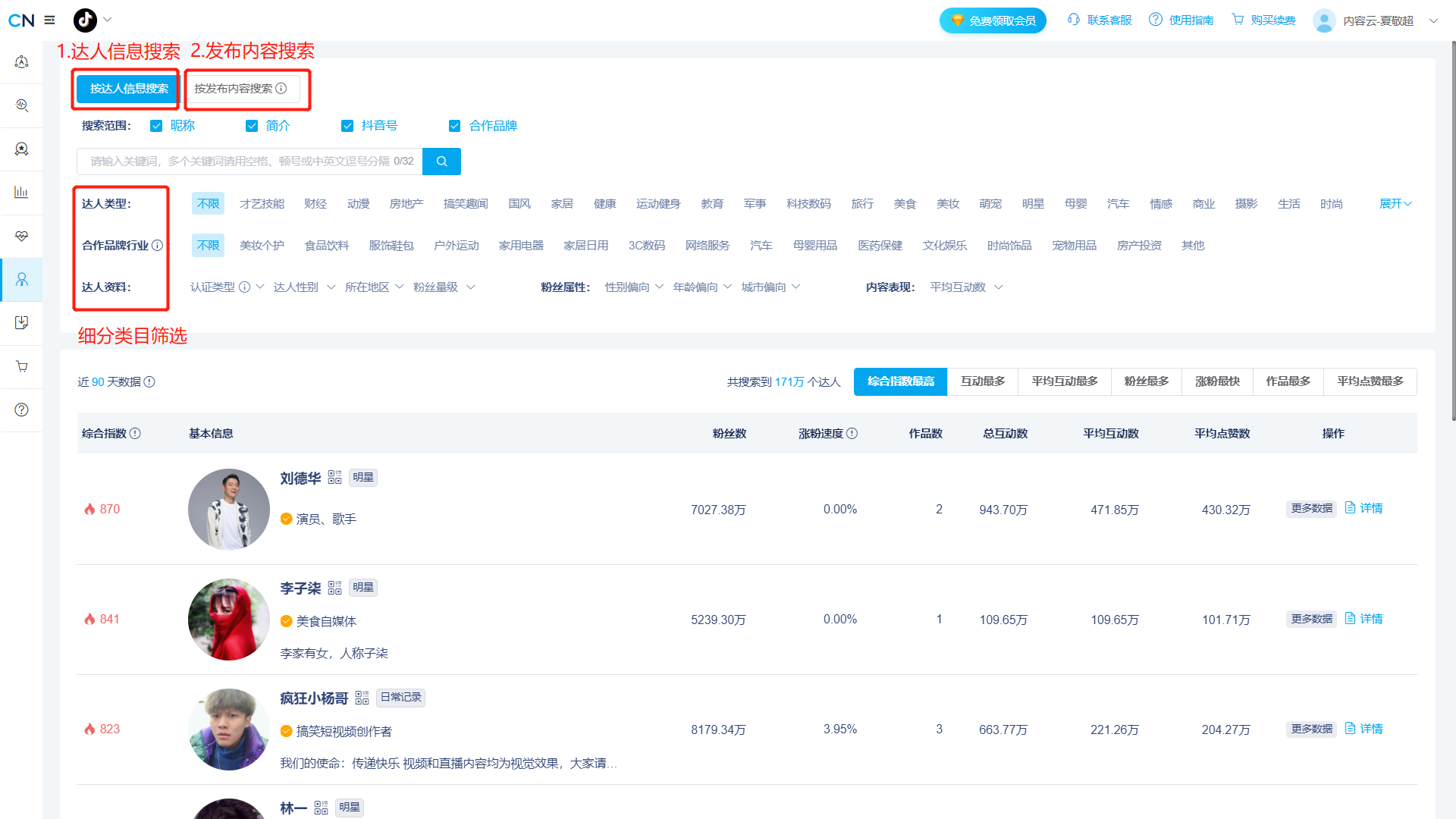This screenshot has height=819, width=1456.
Task: Open the 认证类型 dropdown
Action: [x=227, y=287]
